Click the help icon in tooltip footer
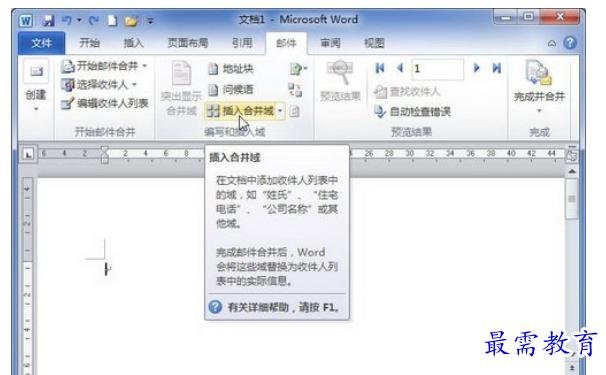Screen dimensions: 606x375 pyautogui.click(x=215, y=307)
